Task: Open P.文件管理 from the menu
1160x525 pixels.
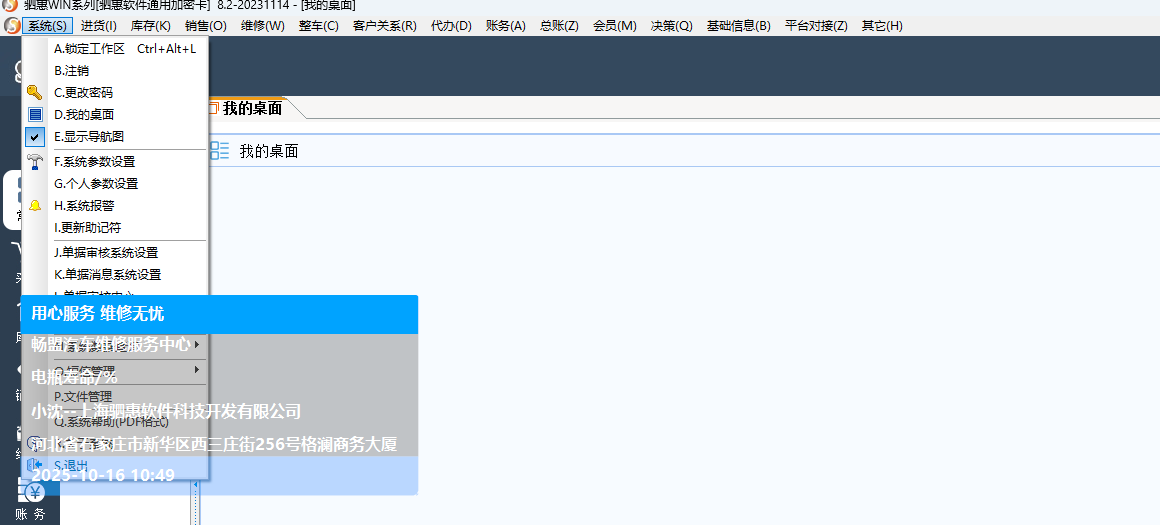Action: point(83,397)
